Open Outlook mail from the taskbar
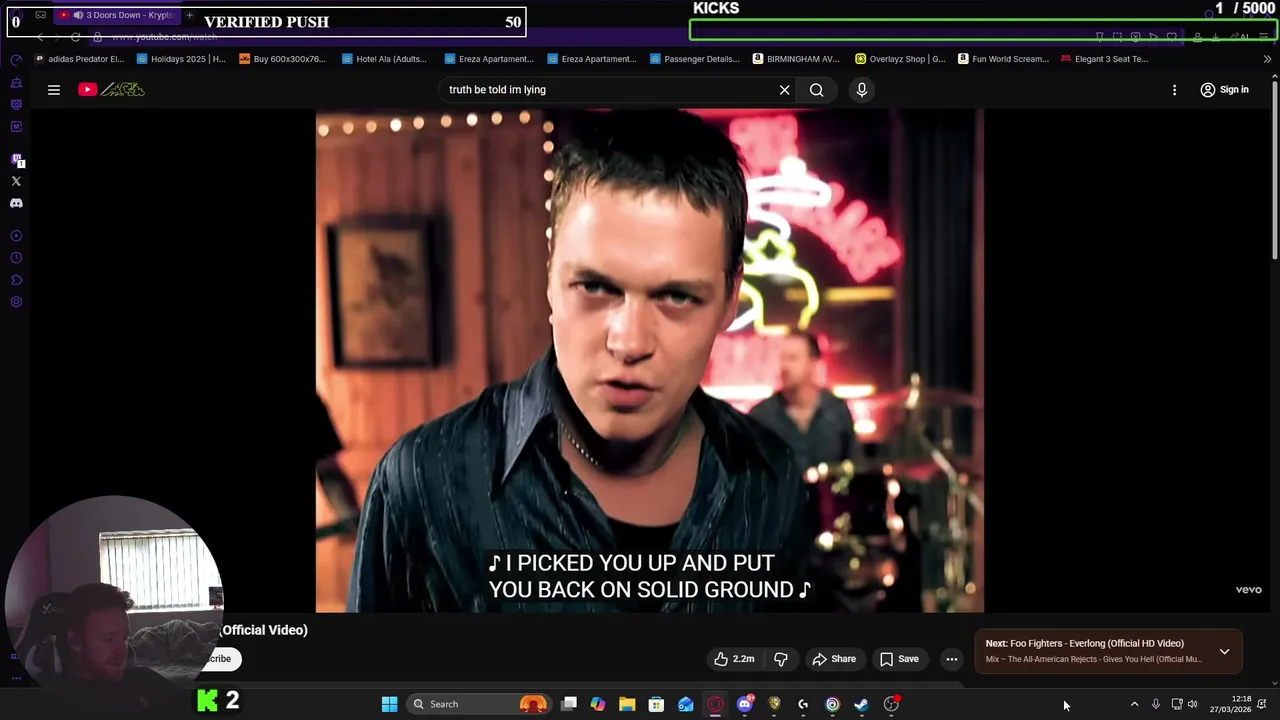 (686, 704)
